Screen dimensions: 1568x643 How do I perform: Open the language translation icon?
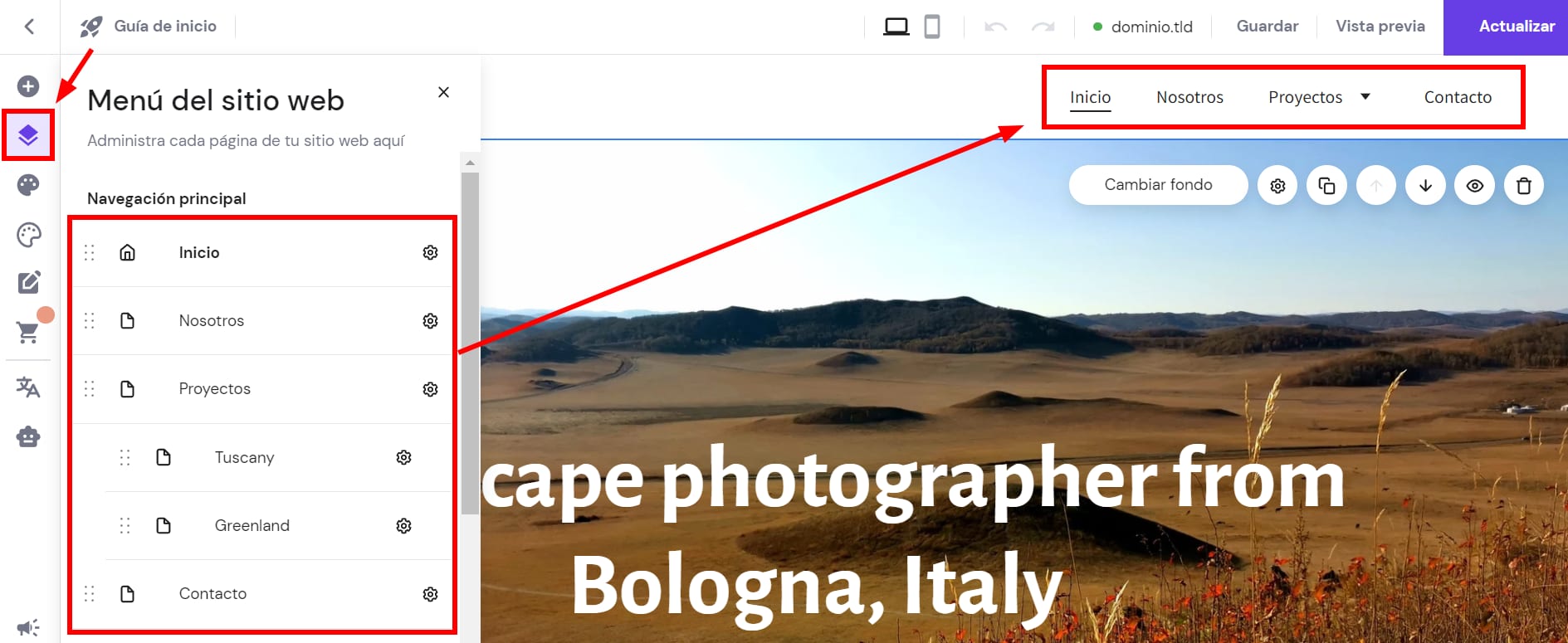(x=28, y=387)
